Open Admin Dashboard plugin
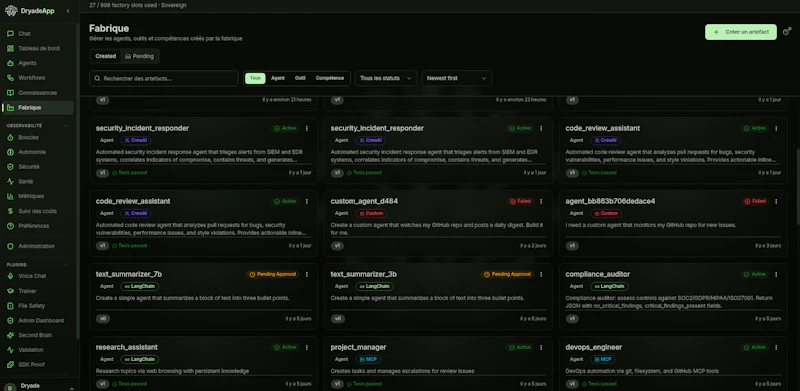The image size is (800, 391). click(x=38, y=321)
